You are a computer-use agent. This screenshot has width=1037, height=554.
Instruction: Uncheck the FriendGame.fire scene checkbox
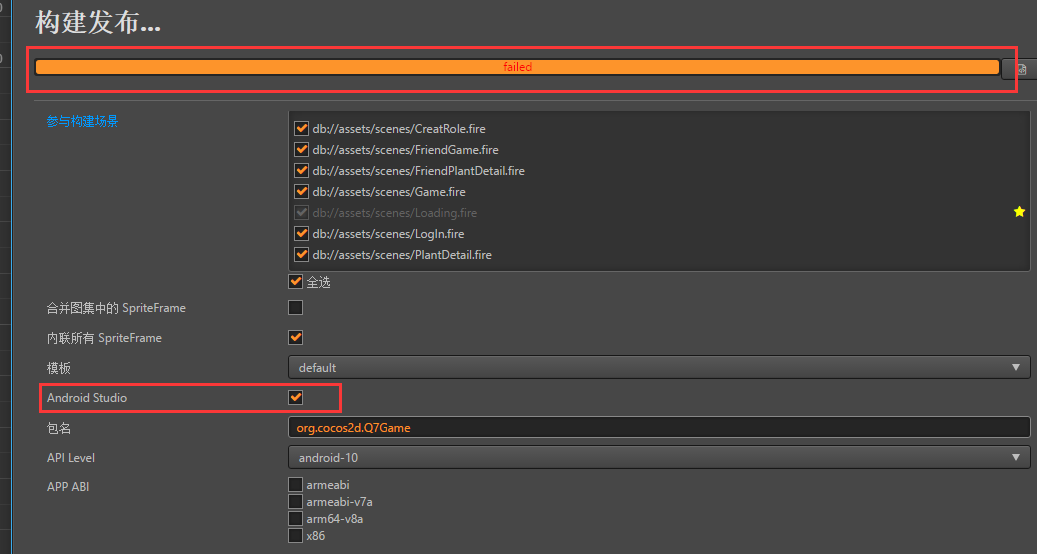coord(302,149)
